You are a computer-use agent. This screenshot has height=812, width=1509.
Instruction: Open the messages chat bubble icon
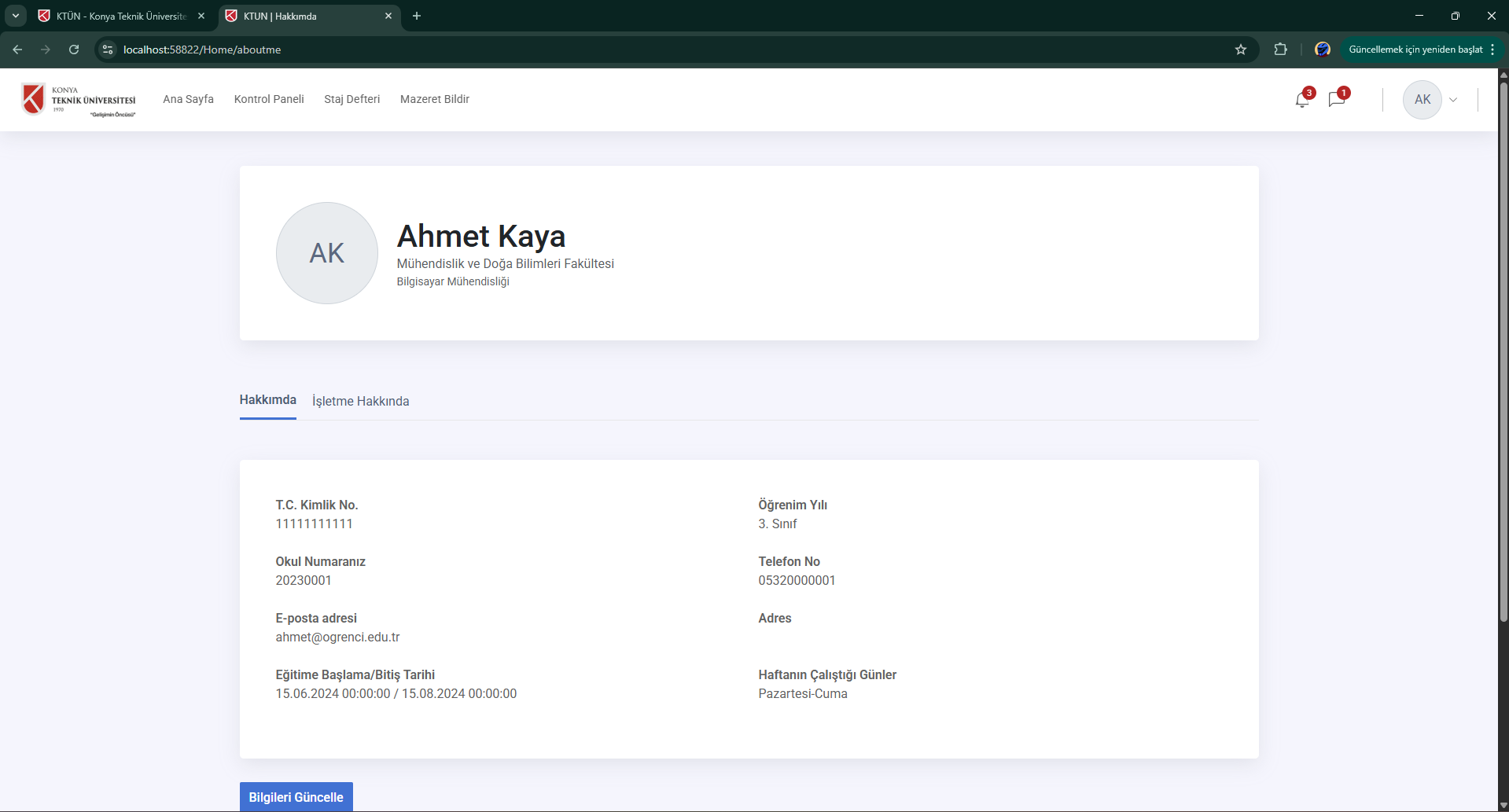[x=1337, y=100]
